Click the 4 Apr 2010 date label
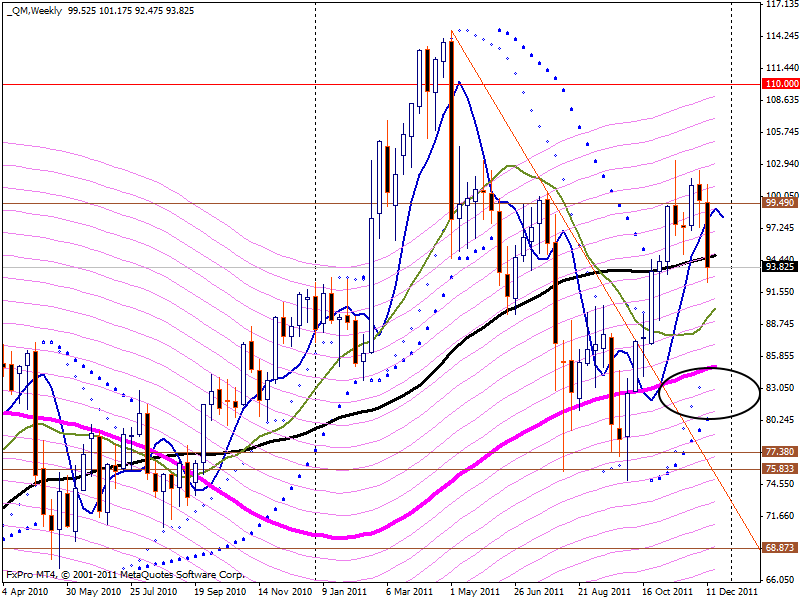This screenshot has width=800, height=600. click(26, 592)
